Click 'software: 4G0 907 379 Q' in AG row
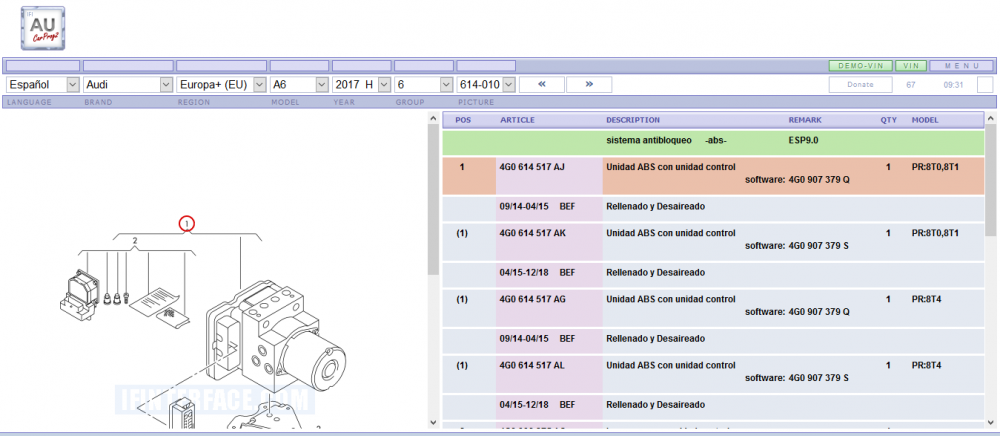Viewport: 1000px width, 436px height. click(797, 312)
